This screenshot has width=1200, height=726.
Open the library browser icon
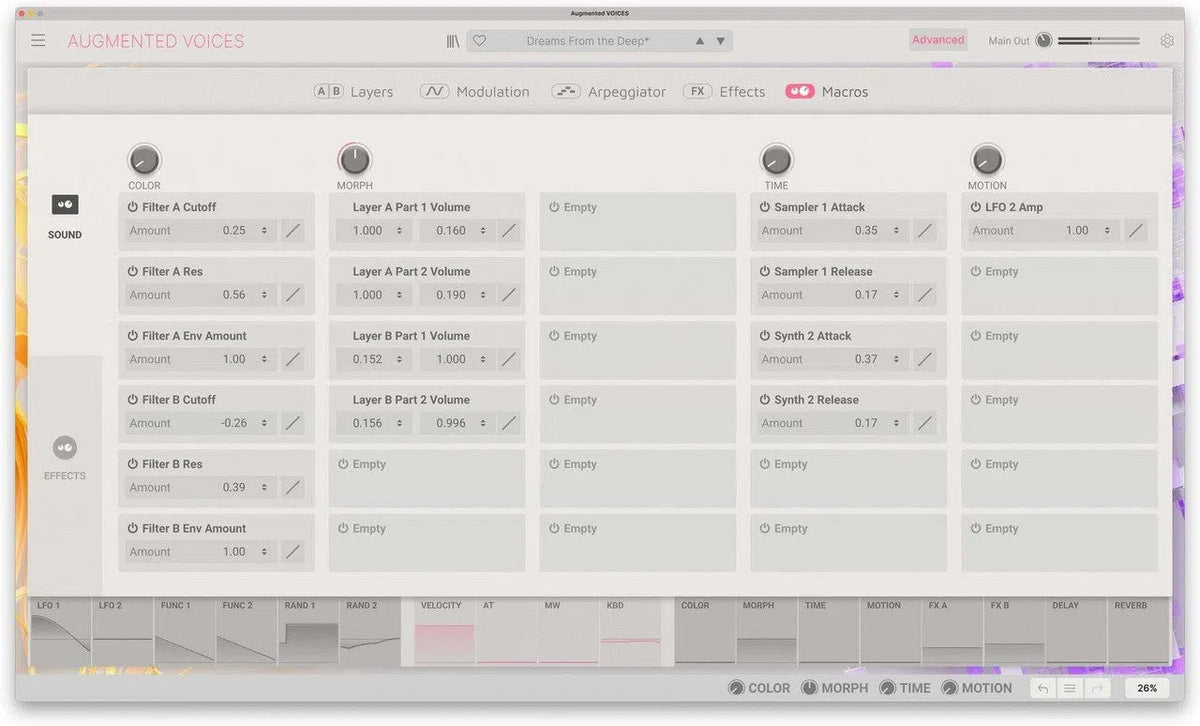[x=452, y=39]
